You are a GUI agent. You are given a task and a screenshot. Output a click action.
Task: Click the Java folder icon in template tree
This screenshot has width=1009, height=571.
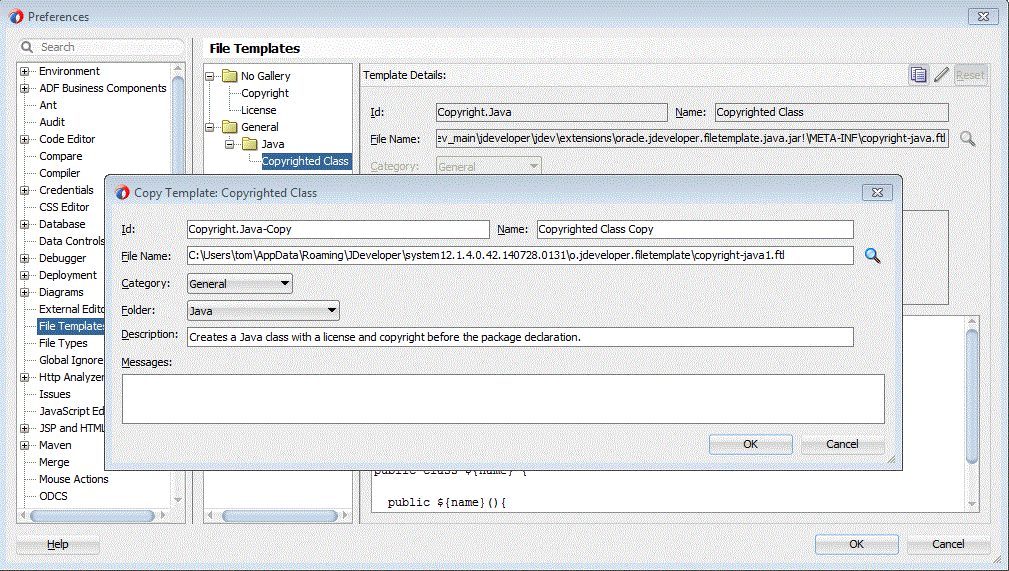click(x=250, y=144)
